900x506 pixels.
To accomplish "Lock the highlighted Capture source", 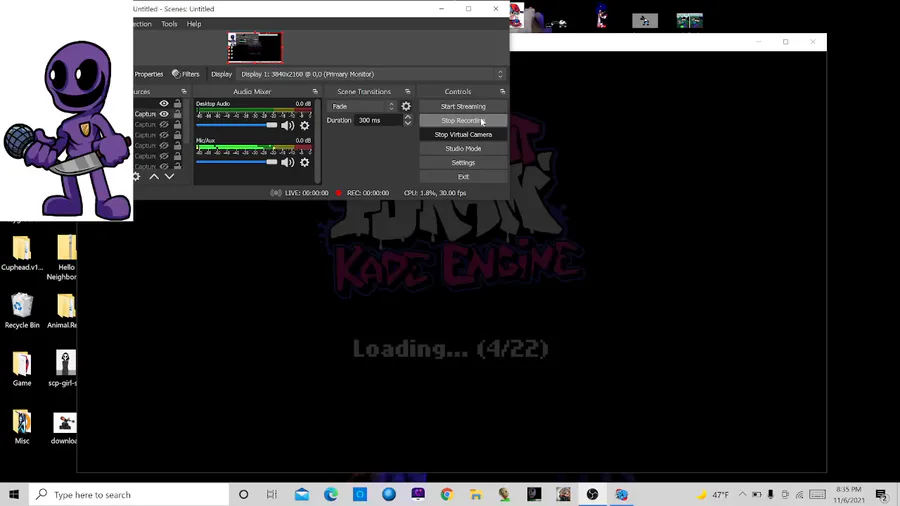I will [177, 114].
